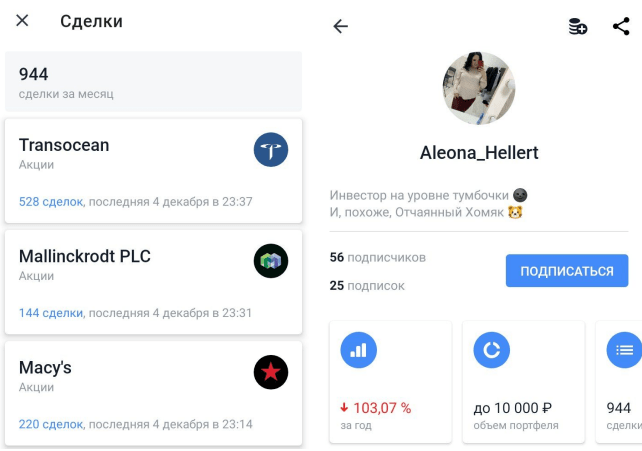This screenshot has height=451, width=642.
Task: Tap the Aleona_Hellert profile photo
Action: (479, 88)
